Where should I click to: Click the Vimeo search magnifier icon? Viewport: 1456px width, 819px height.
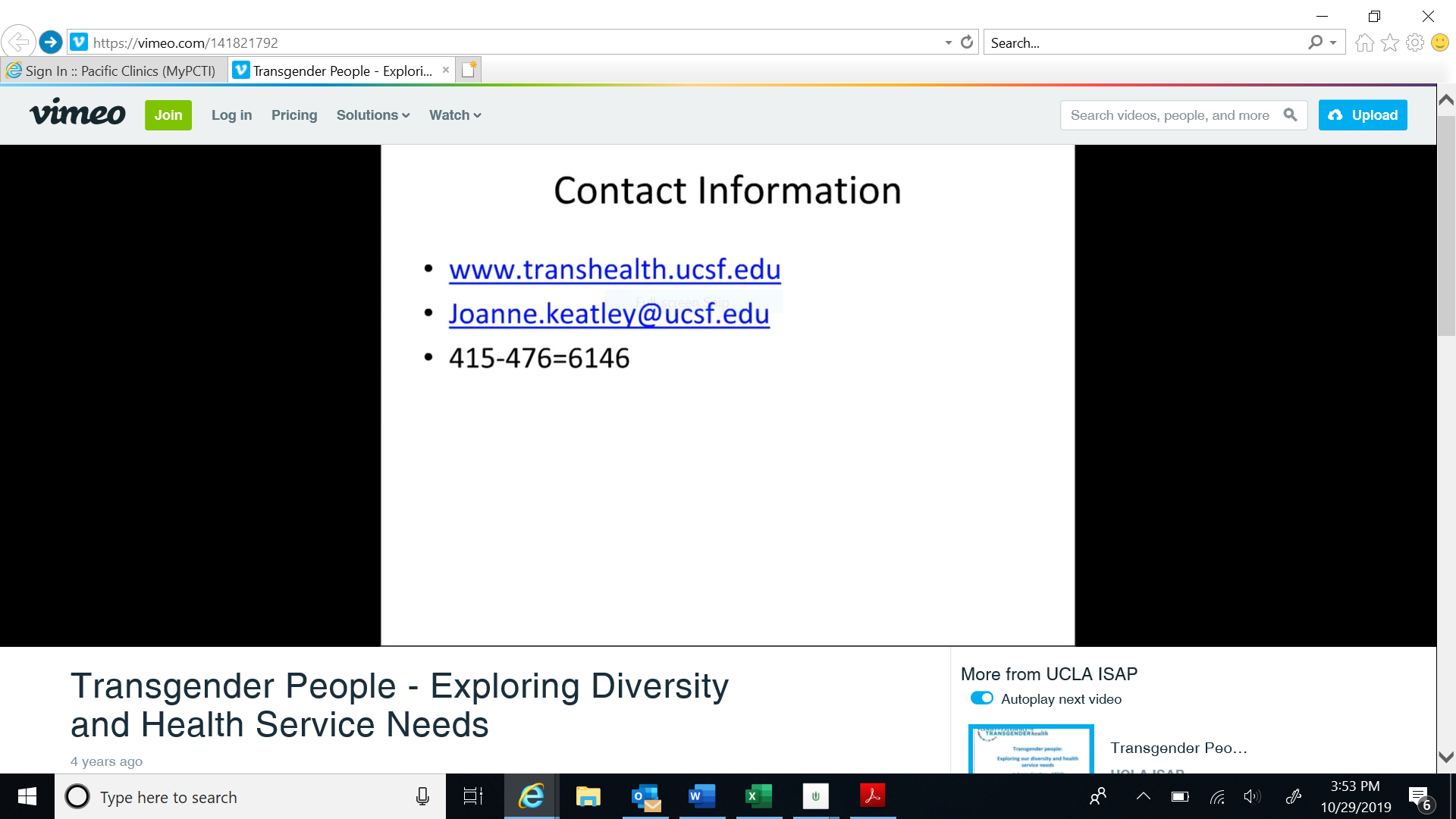point(1290,115)
